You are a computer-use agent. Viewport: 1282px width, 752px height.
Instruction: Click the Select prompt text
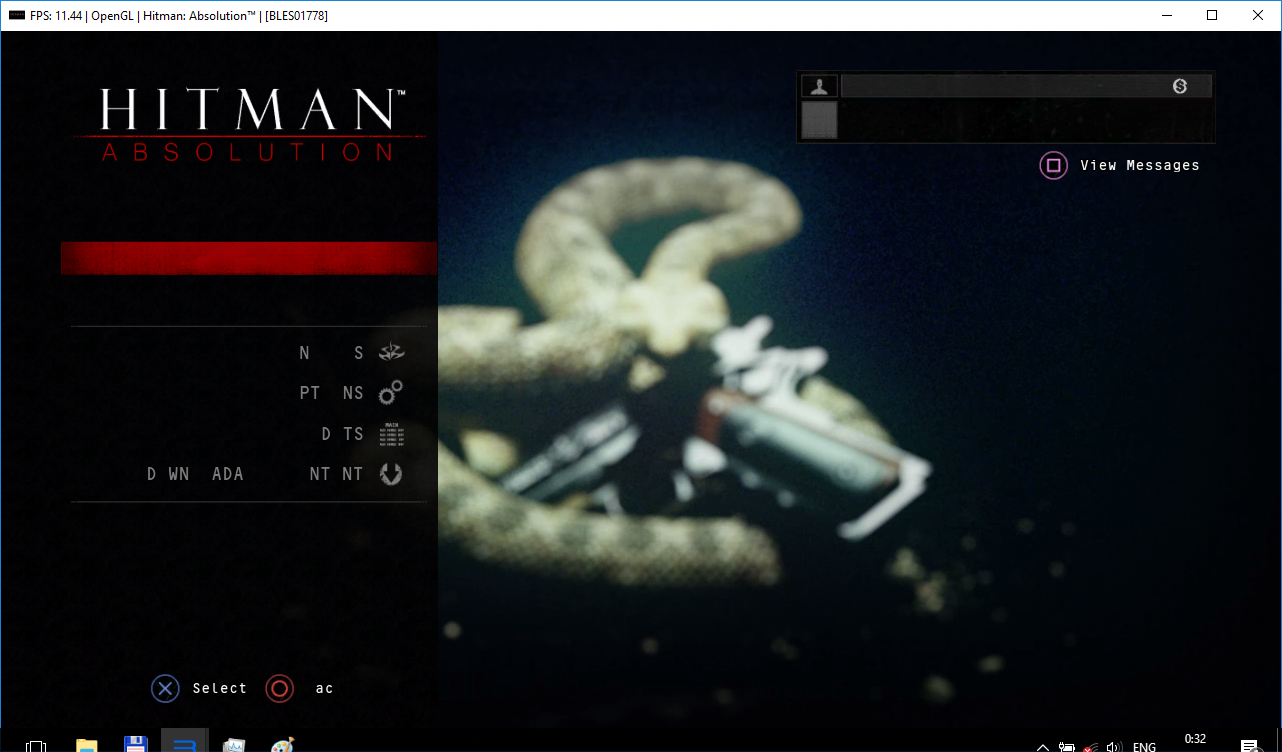219,688
